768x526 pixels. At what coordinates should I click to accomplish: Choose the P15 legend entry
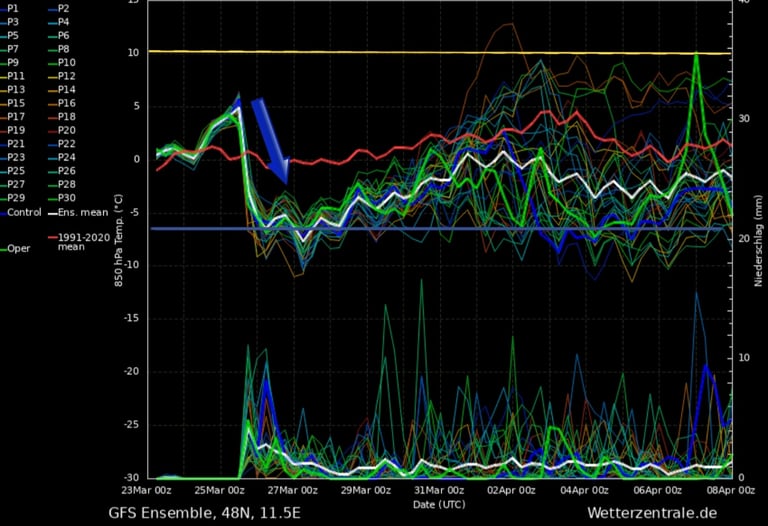[x=16, y=103]
